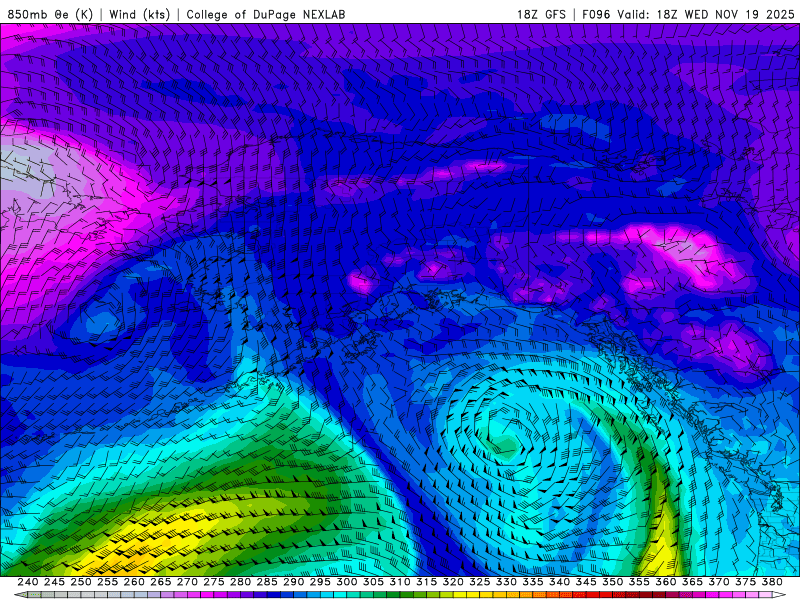Click the 285 value on the color scale

point(267,582)
